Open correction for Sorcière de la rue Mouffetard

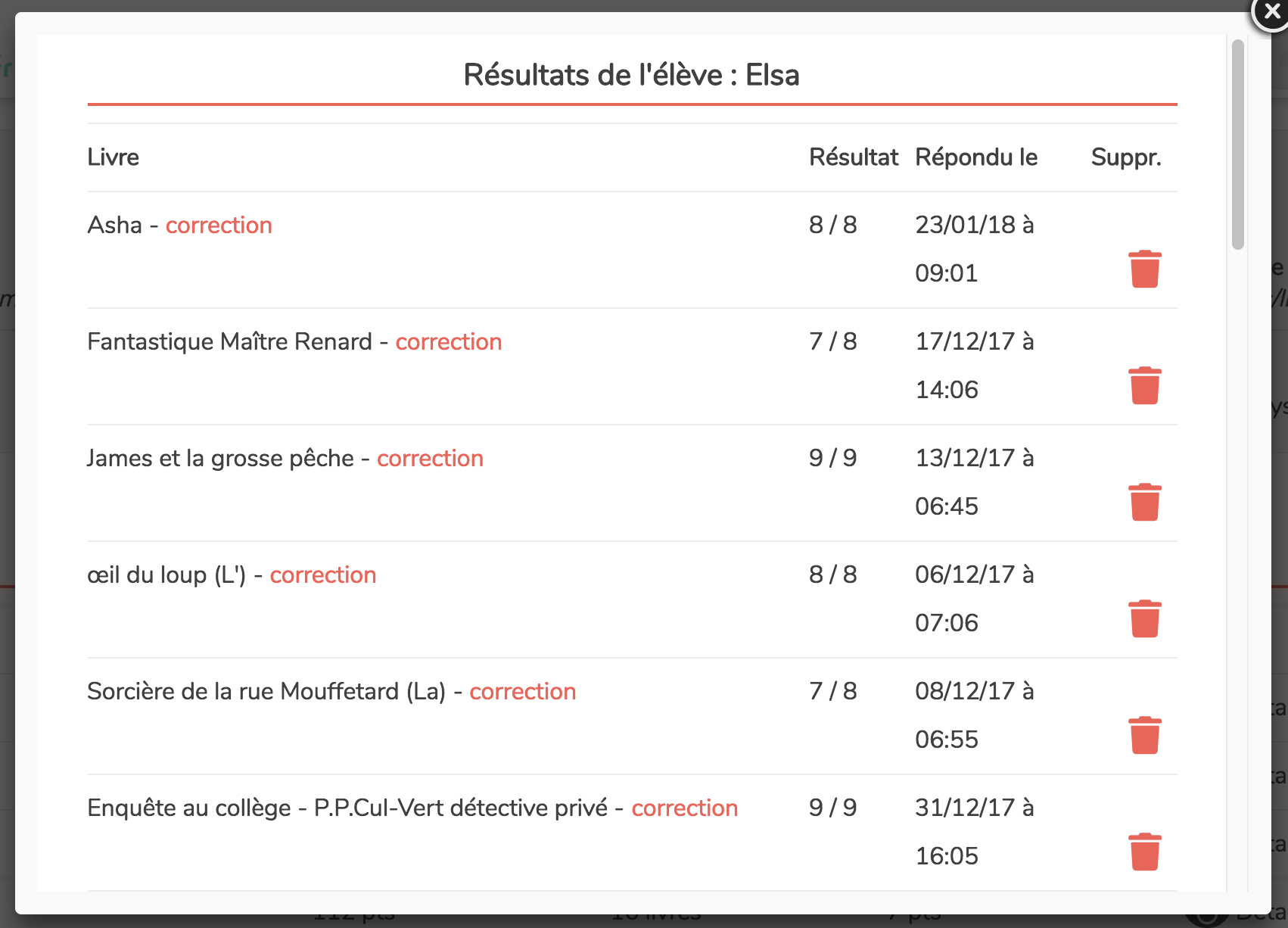click(x=522, y=692)
